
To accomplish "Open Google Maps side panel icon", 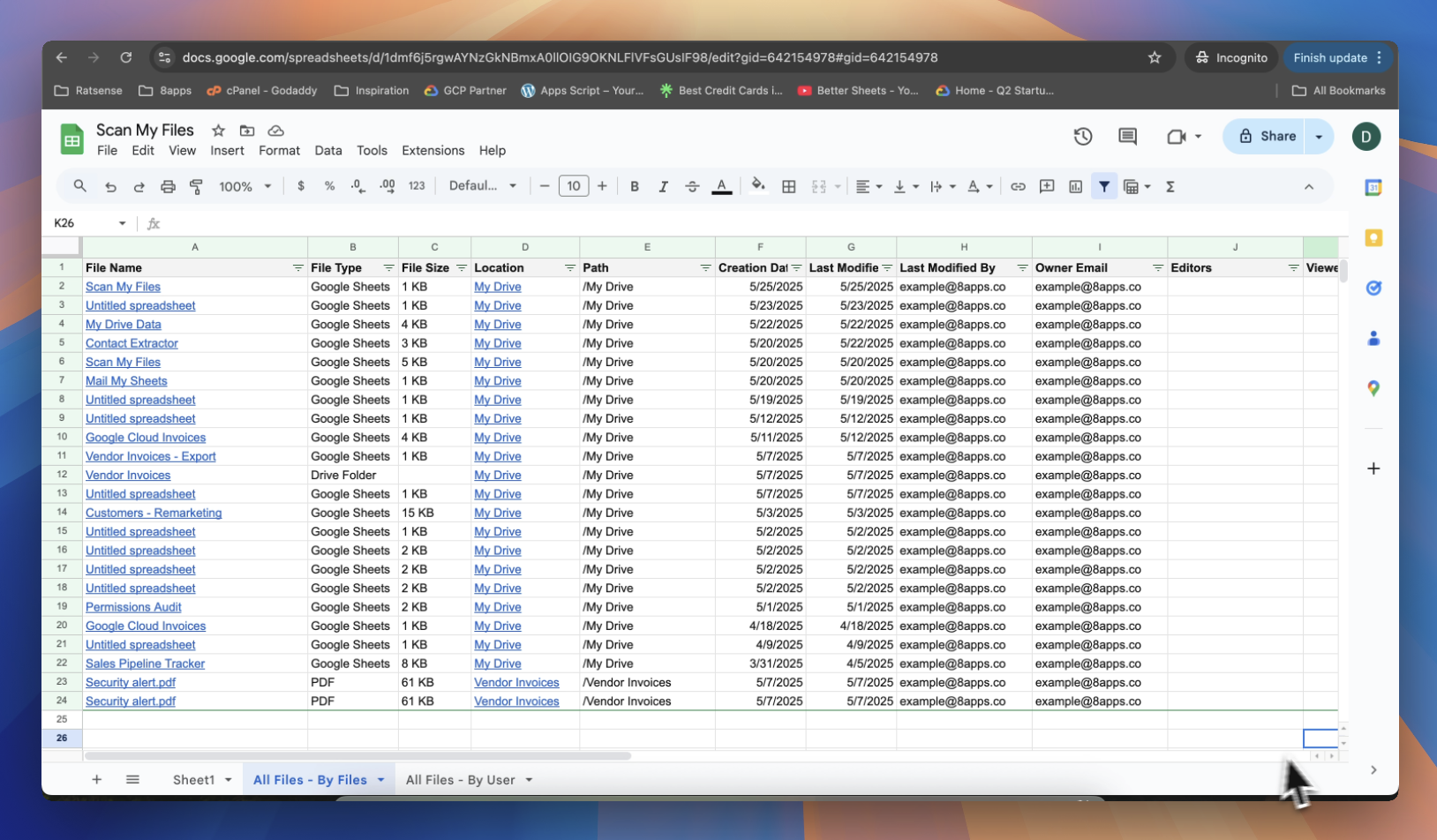I will point(1373,388).
